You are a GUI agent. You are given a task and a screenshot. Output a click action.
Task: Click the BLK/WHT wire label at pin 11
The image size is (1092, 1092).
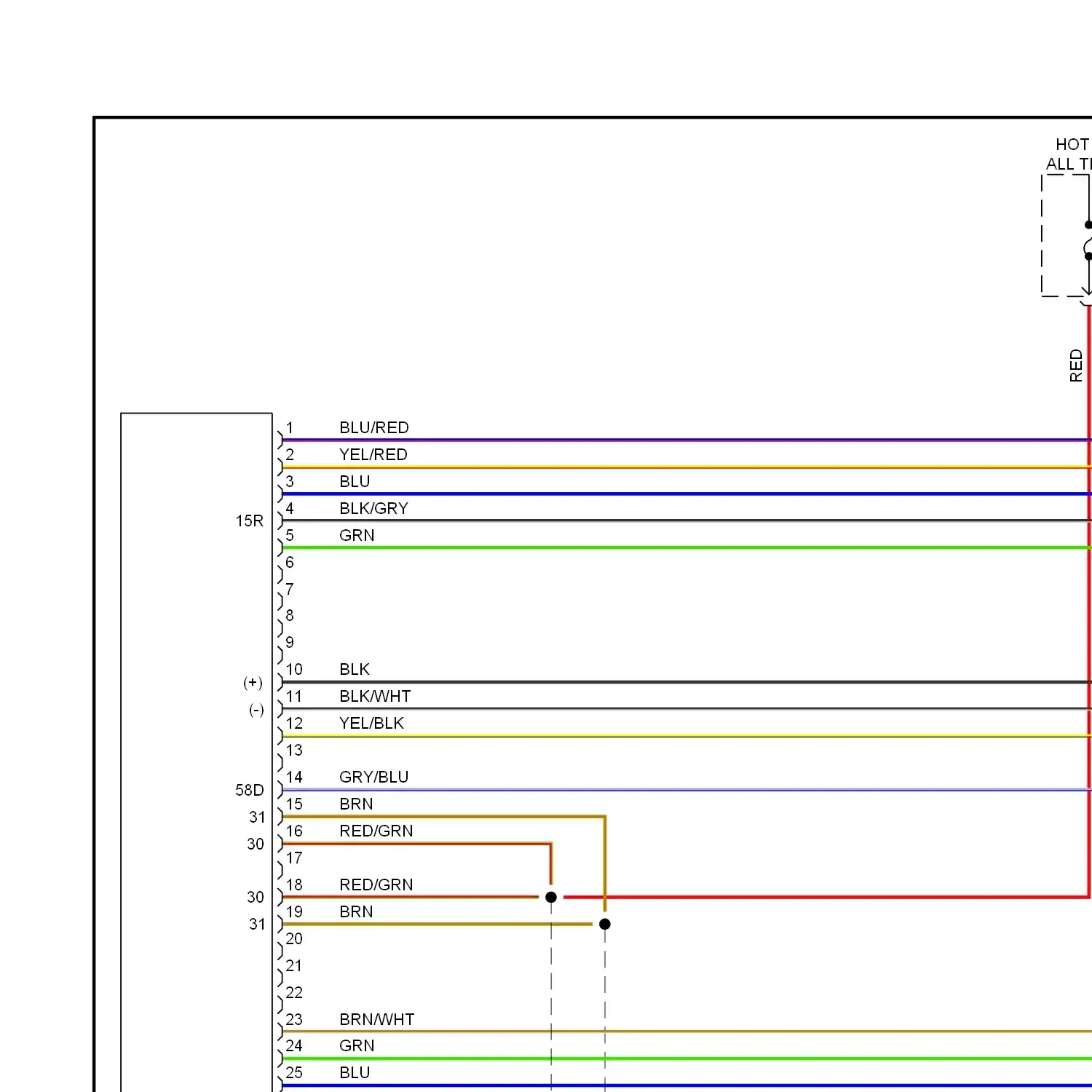point(375,696)
